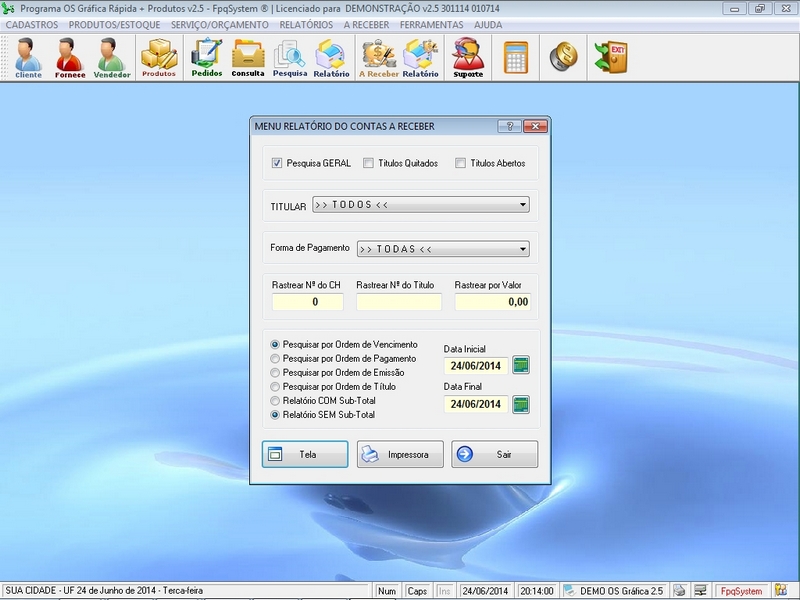Open calendar picker for Data Final

(x=520, y=404)
